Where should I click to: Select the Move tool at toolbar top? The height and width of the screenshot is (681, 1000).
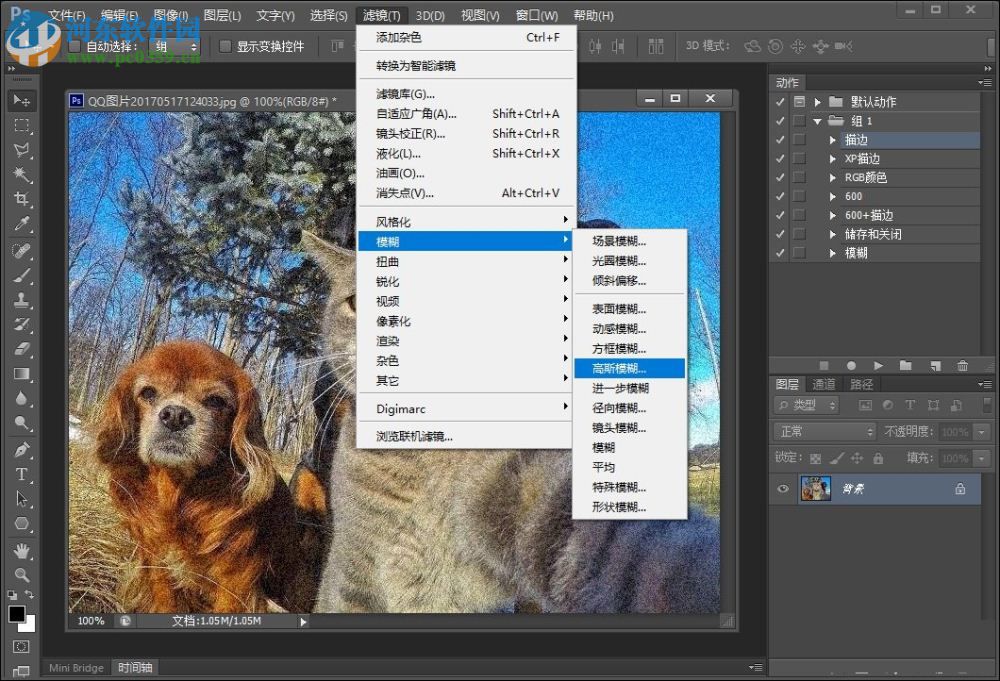pos(22,100)
